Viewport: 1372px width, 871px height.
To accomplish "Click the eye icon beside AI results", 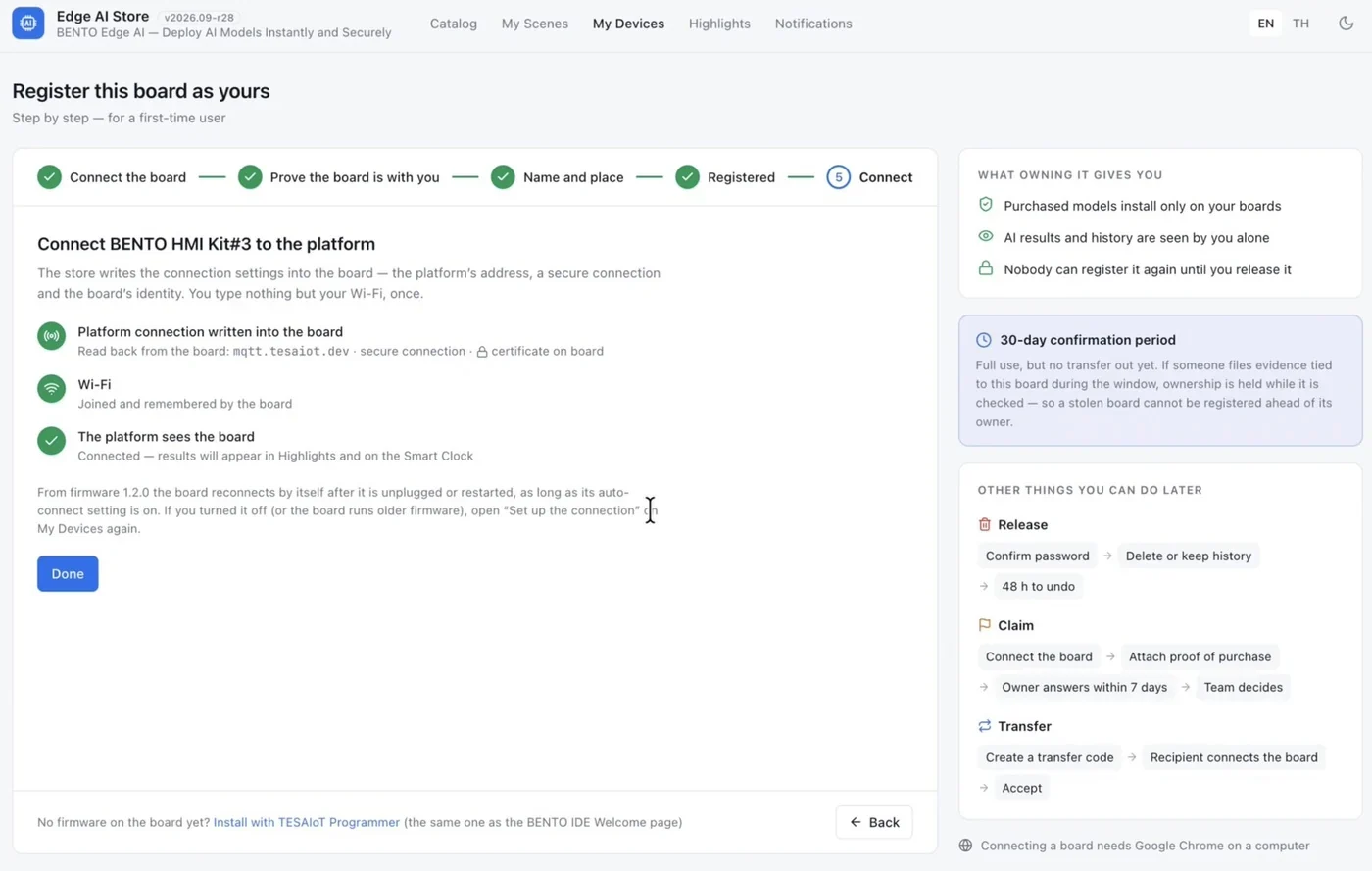I will [986, 237].
